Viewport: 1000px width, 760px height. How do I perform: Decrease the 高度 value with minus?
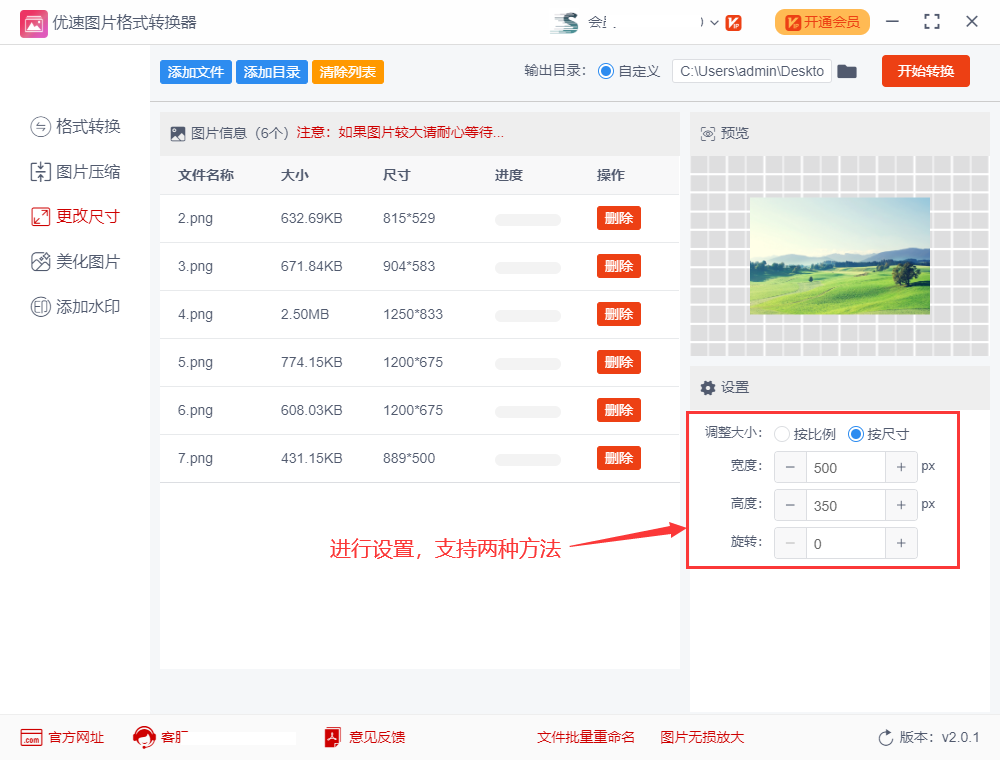790,505
